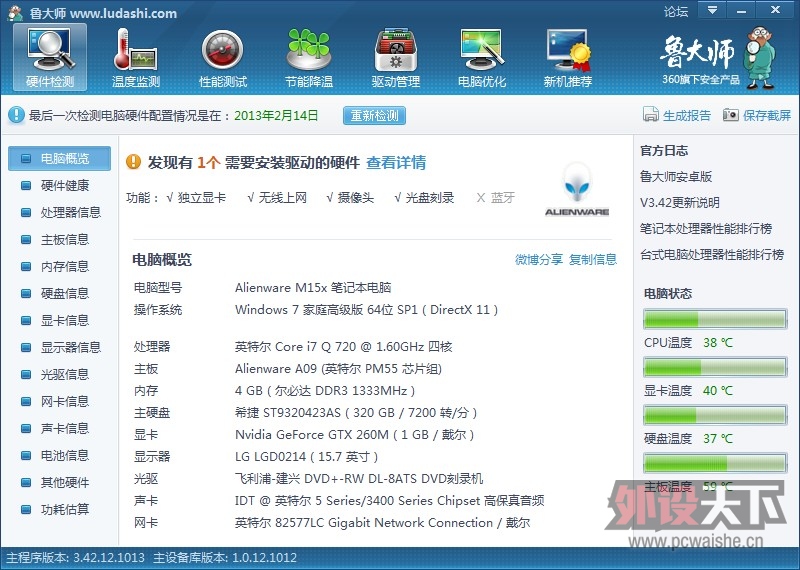Open the 温度监测 temperature monitor

(136, 57)
